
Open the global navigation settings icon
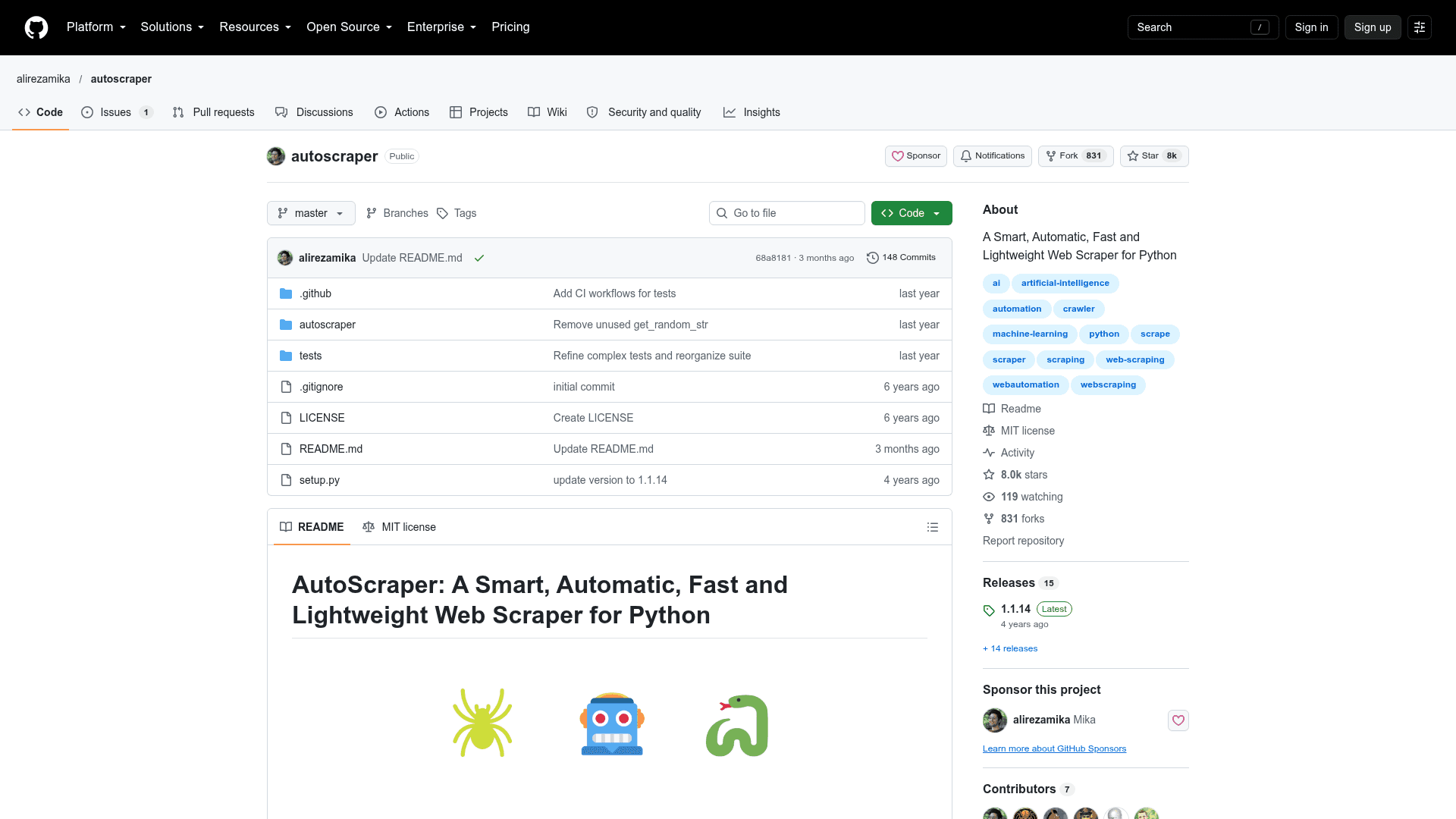[x=1420, y=27]
